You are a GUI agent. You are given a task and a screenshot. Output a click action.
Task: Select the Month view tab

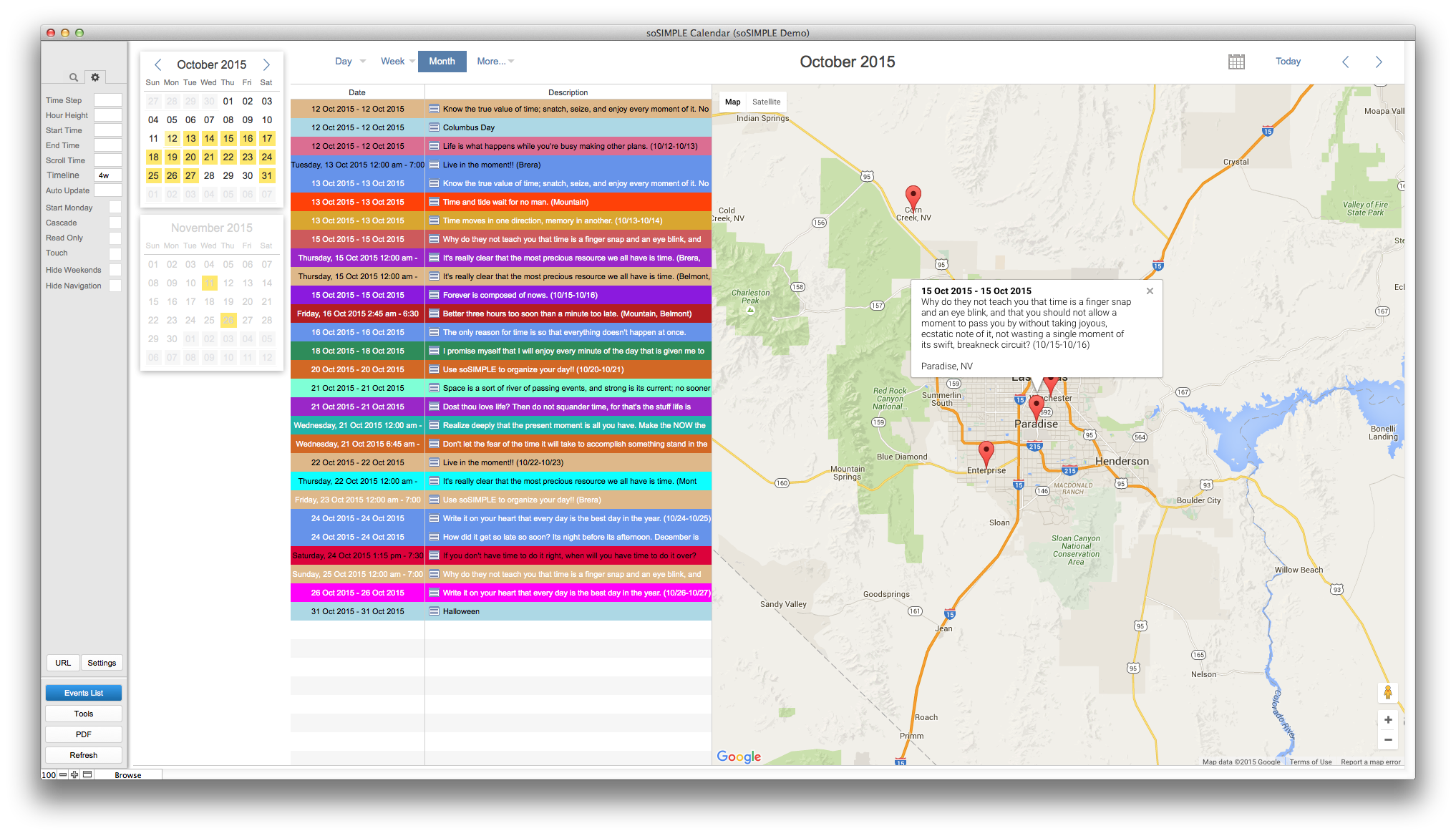click(x=442, y=62)
